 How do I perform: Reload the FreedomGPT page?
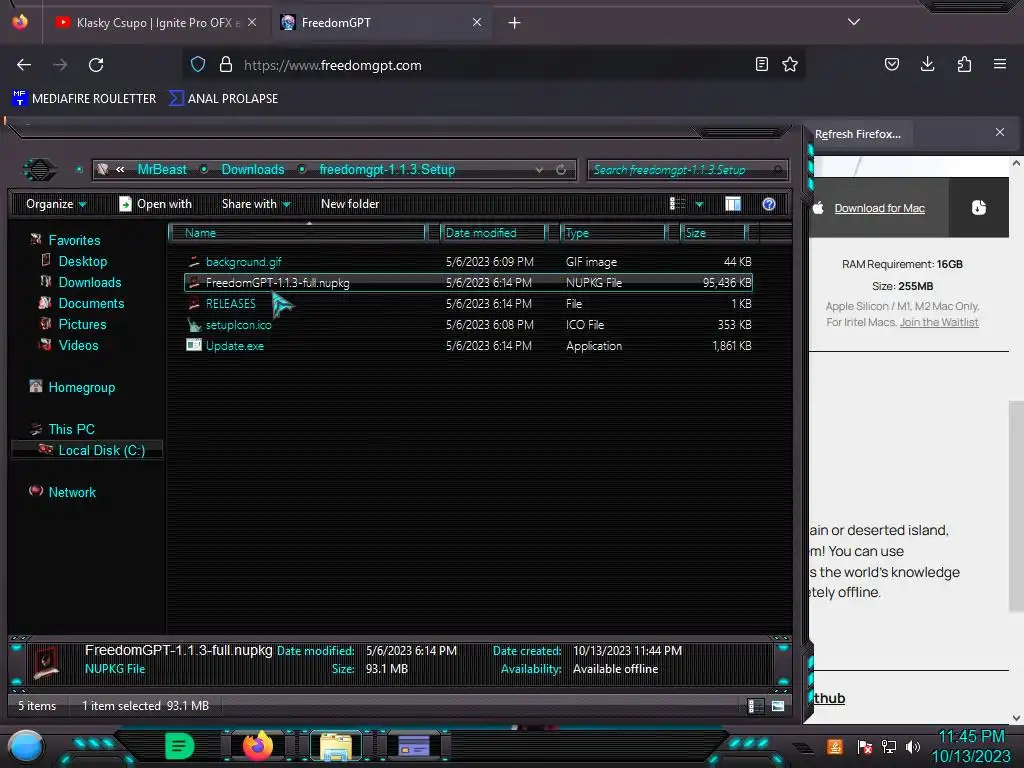(96, 65)
